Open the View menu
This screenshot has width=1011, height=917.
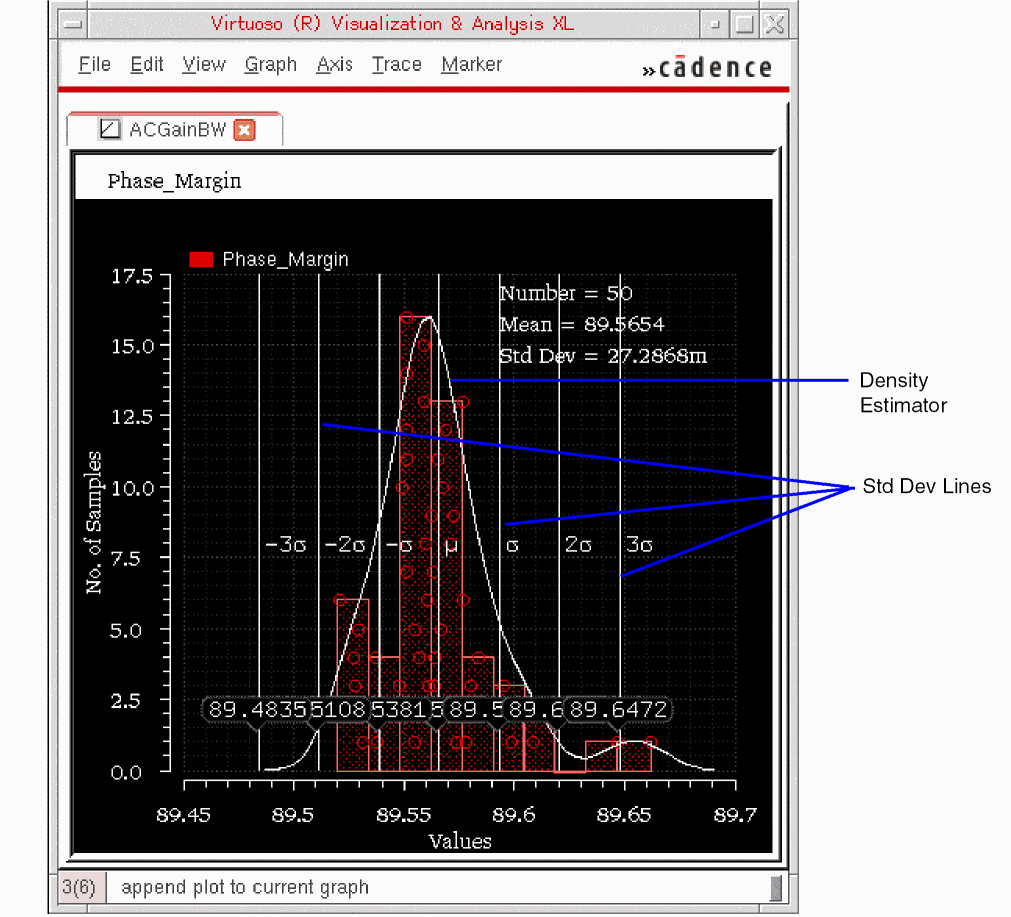tap(204, 65)
